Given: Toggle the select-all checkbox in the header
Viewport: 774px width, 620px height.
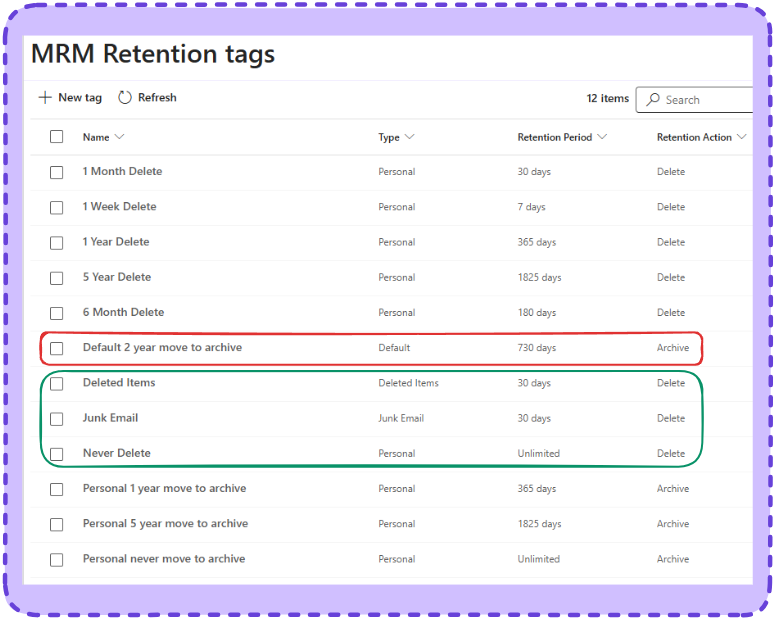Looking at the screenshot, I should point(57,137).
